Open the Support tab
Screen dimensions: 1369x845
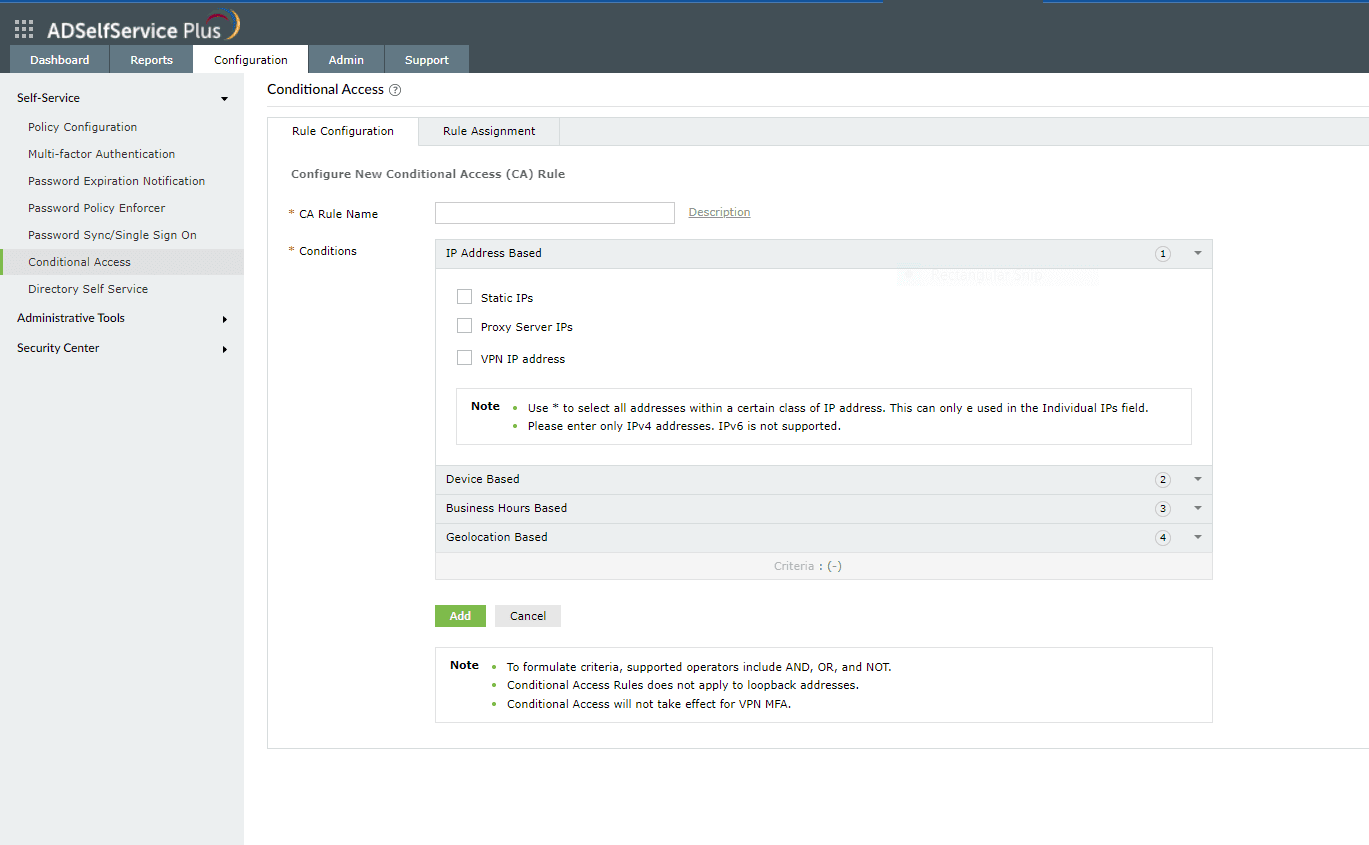pyautogui.click(x=427, y=60)
